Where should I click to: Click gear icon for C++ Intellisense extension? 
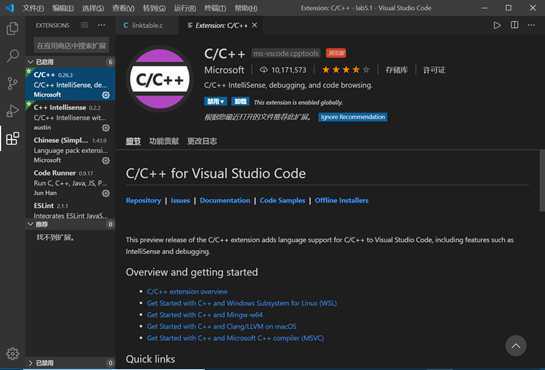[106, 128]
